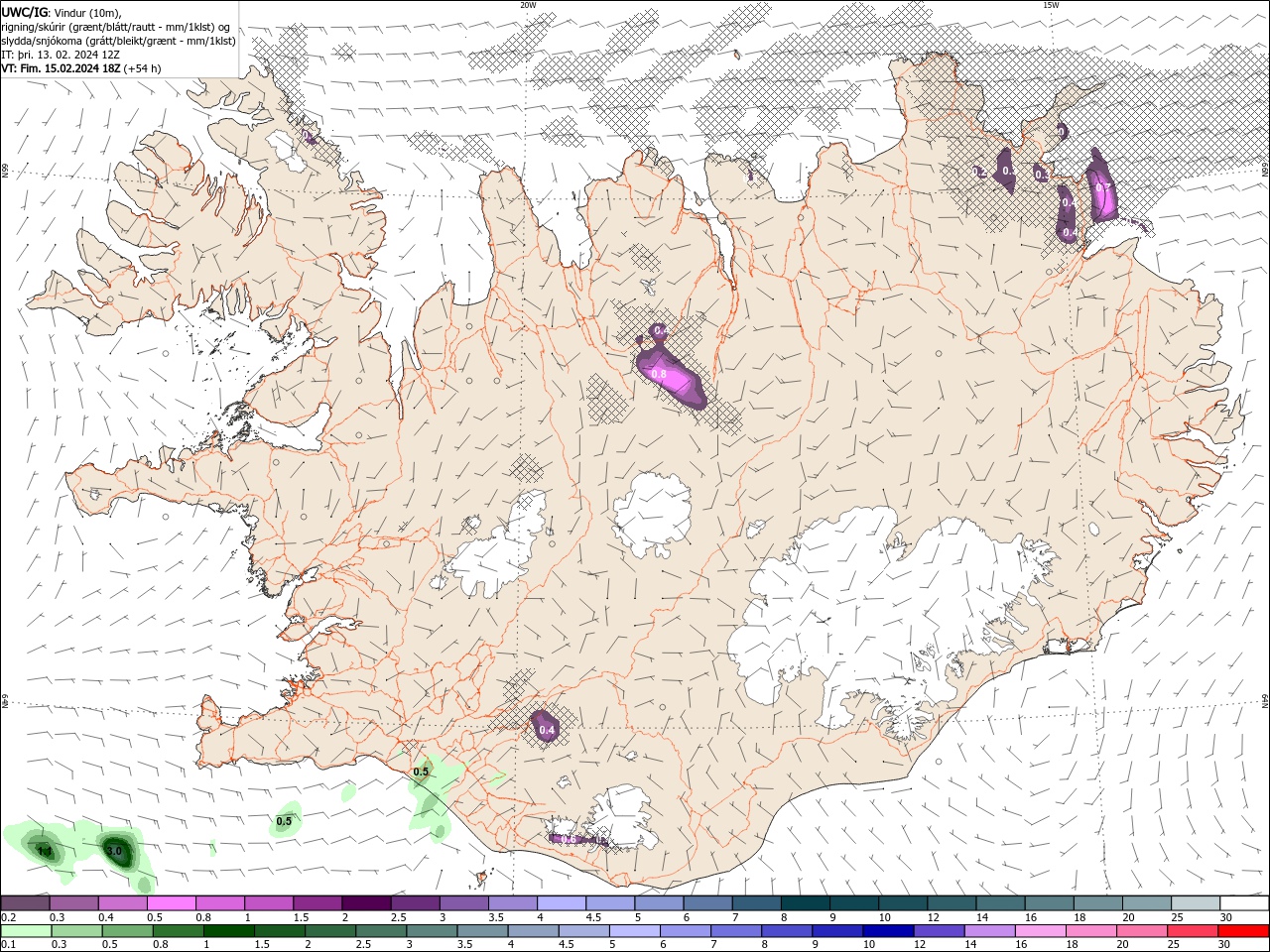Click the 15W longitude label
1270x952 pixels.
pos(1051,4)
